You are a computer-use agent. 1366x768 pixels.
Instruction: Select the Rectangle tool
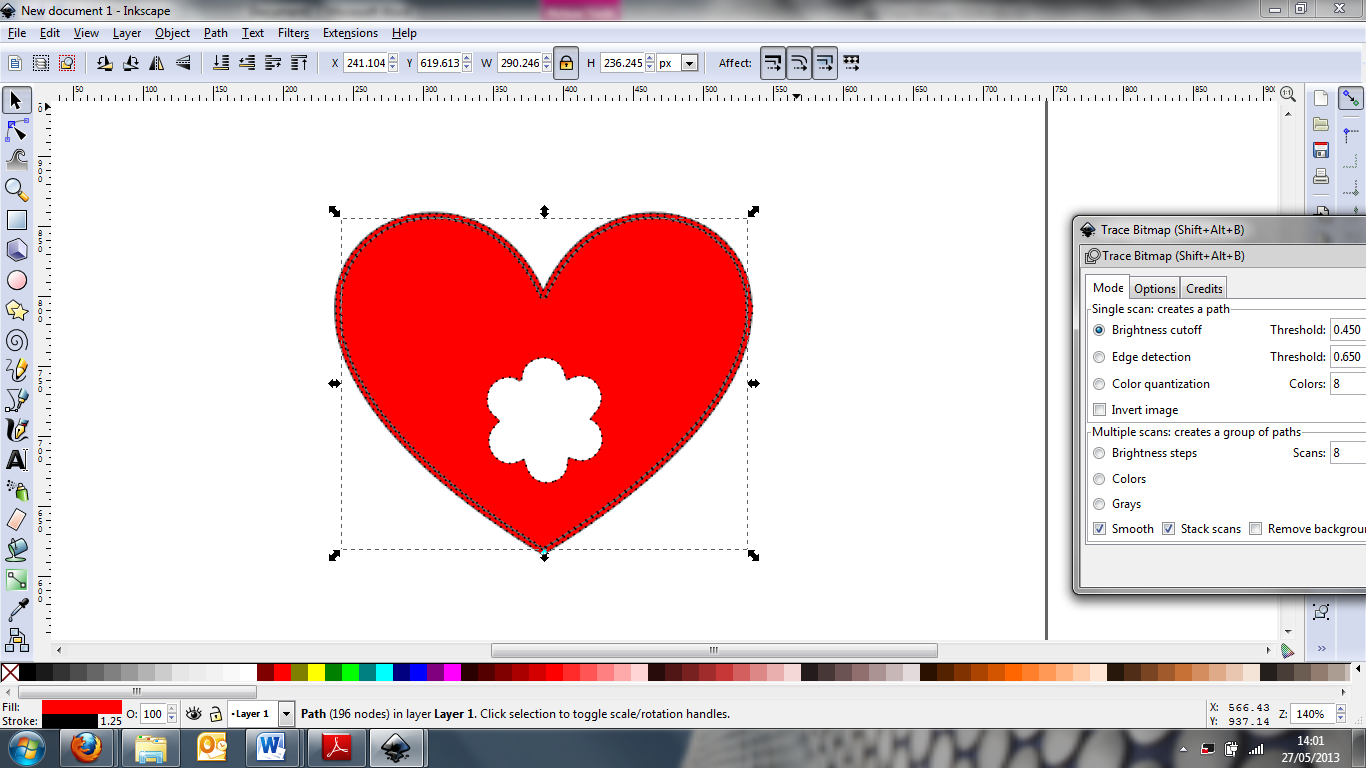click(17, 220)
